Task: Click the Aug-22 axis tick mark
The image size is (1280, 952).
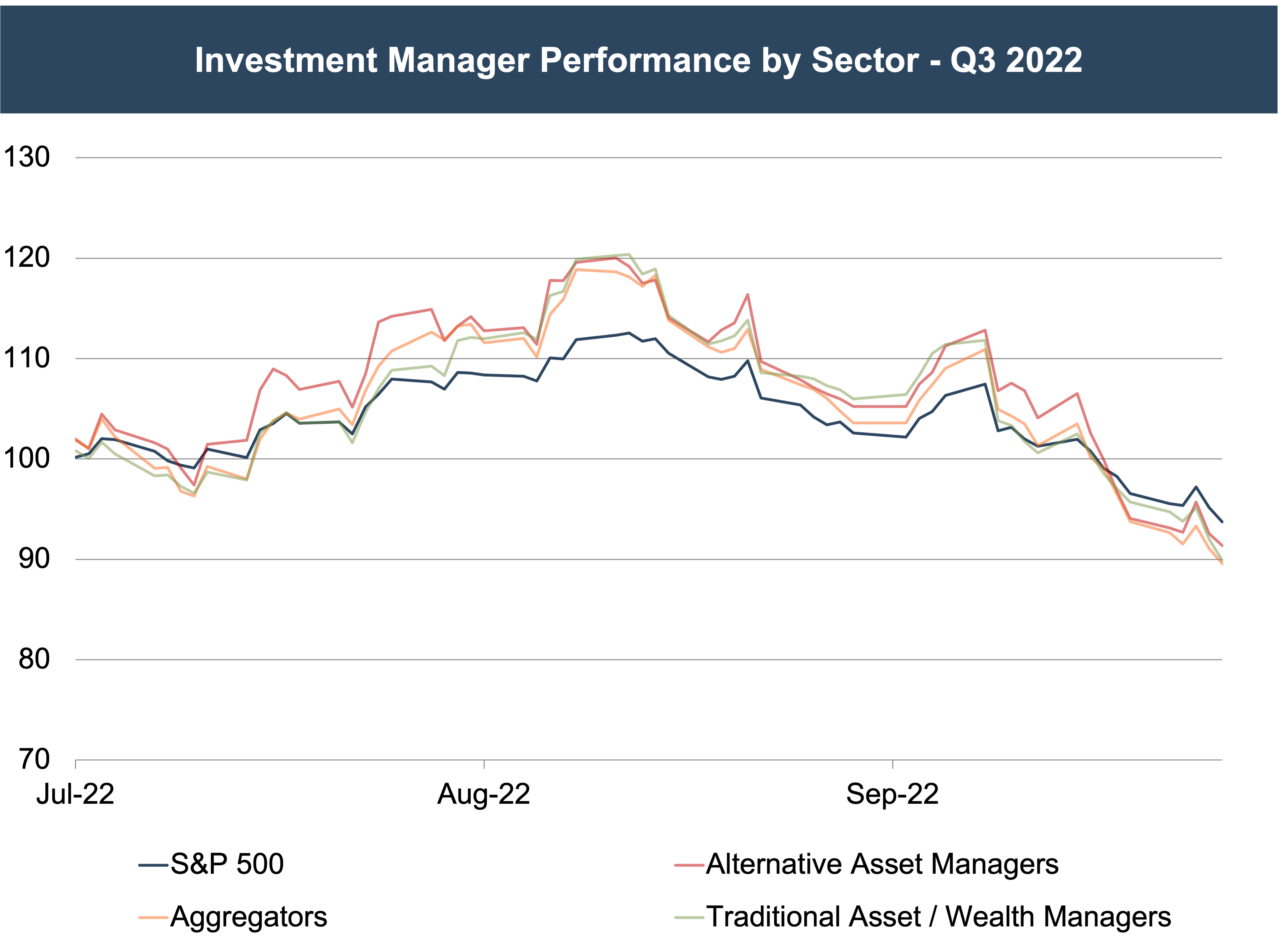Action: [484, 764]
